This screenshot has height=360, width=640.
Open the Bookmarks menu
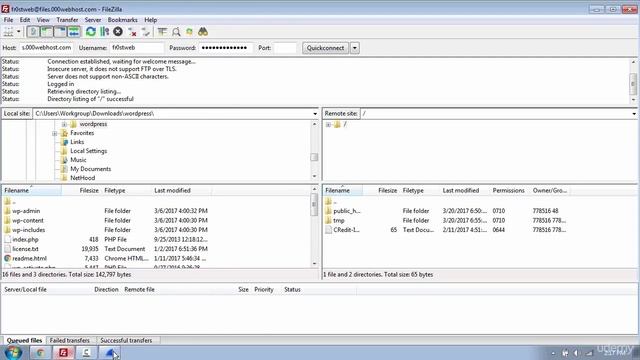point(122,20)
